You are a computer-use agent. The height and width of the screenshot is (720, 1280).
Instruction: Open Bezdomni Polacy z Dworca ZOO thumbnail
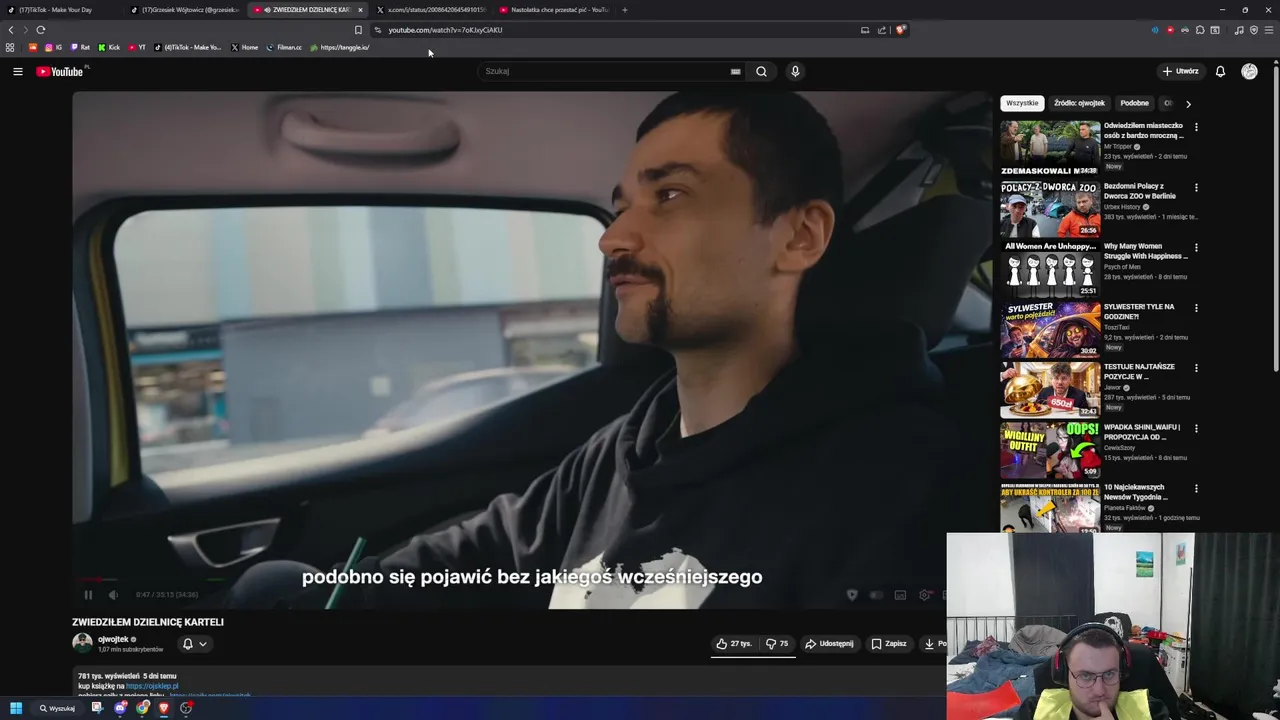1050,208
